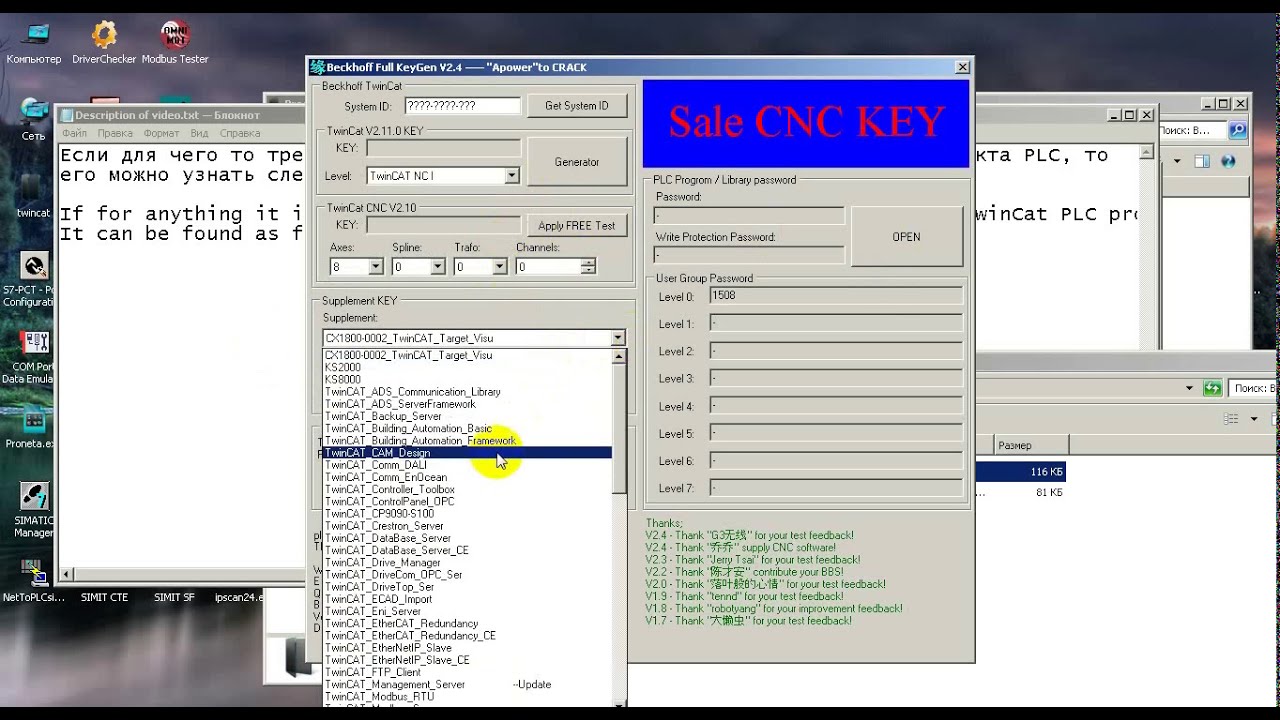The height and width of the screenshot is (720, 1280).
Task: Open the Trafo dropdown
Action: pyautogui.click(x=500, y=267)
